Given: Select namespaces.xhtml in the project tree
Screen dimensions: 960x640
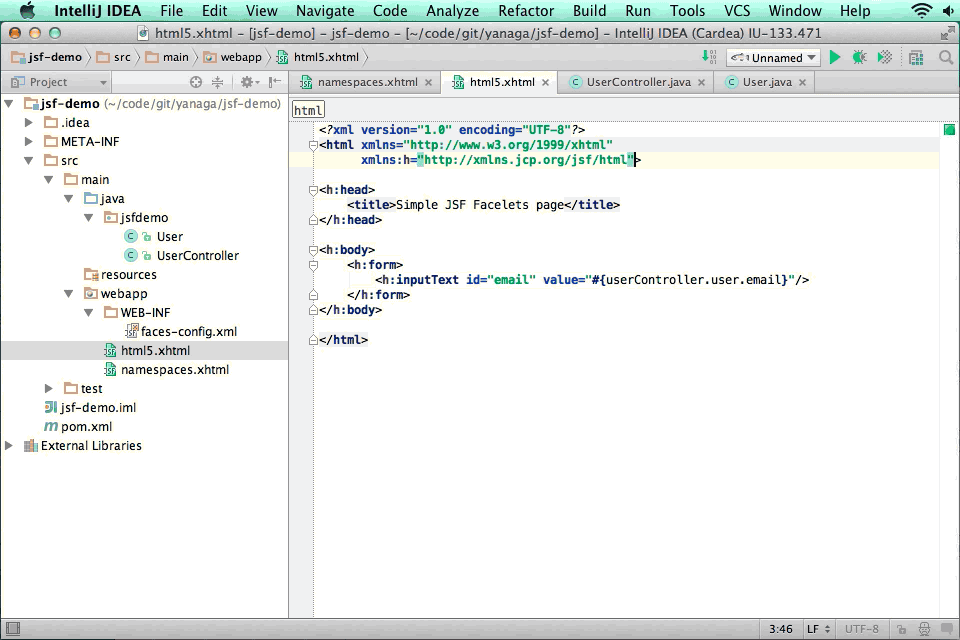Looking at the screenshot, I should click(174, 370).
